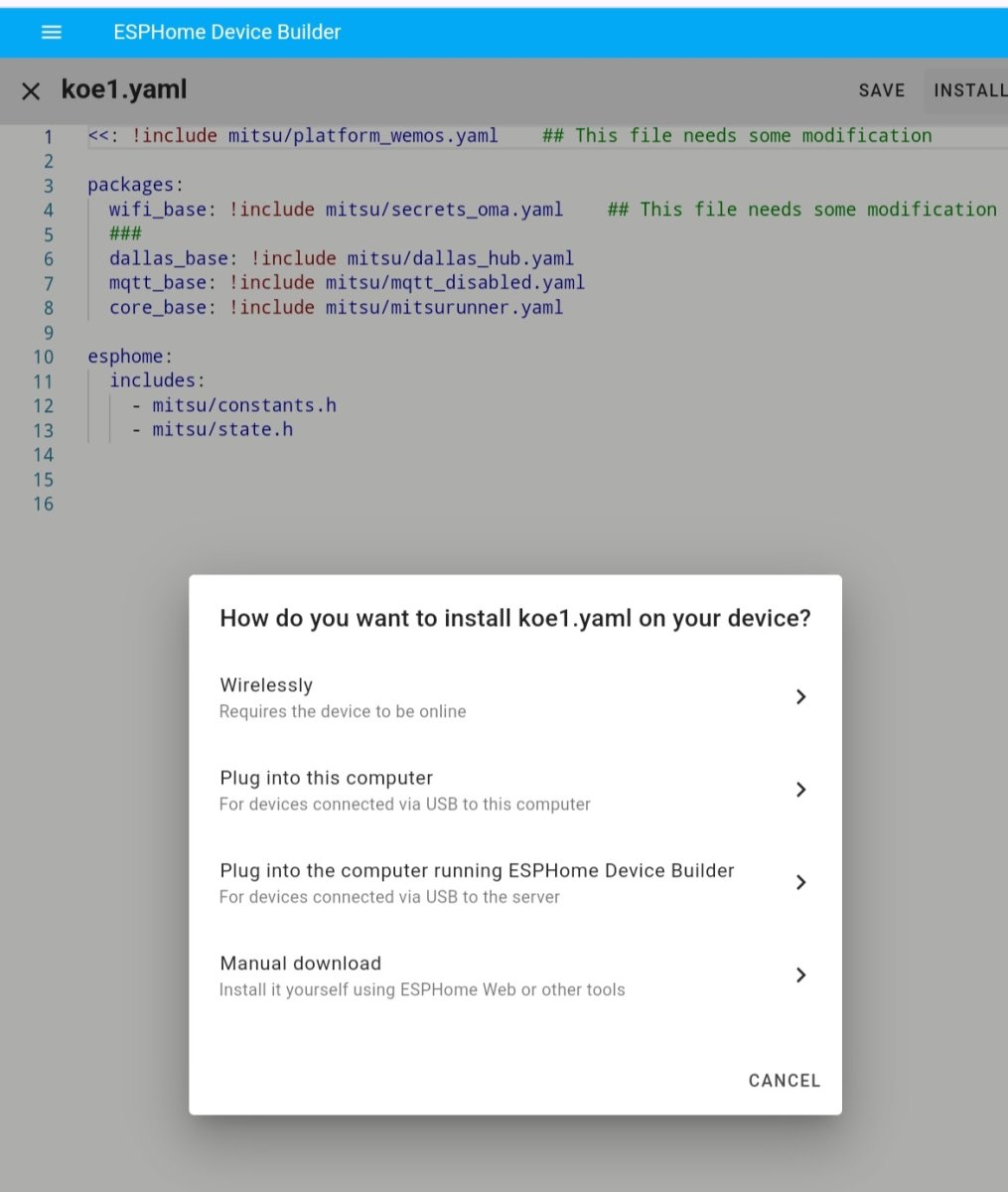This screenshot has height=1192, width=1008.
Task: Click the SAVE button
Action: pos(882,90)
